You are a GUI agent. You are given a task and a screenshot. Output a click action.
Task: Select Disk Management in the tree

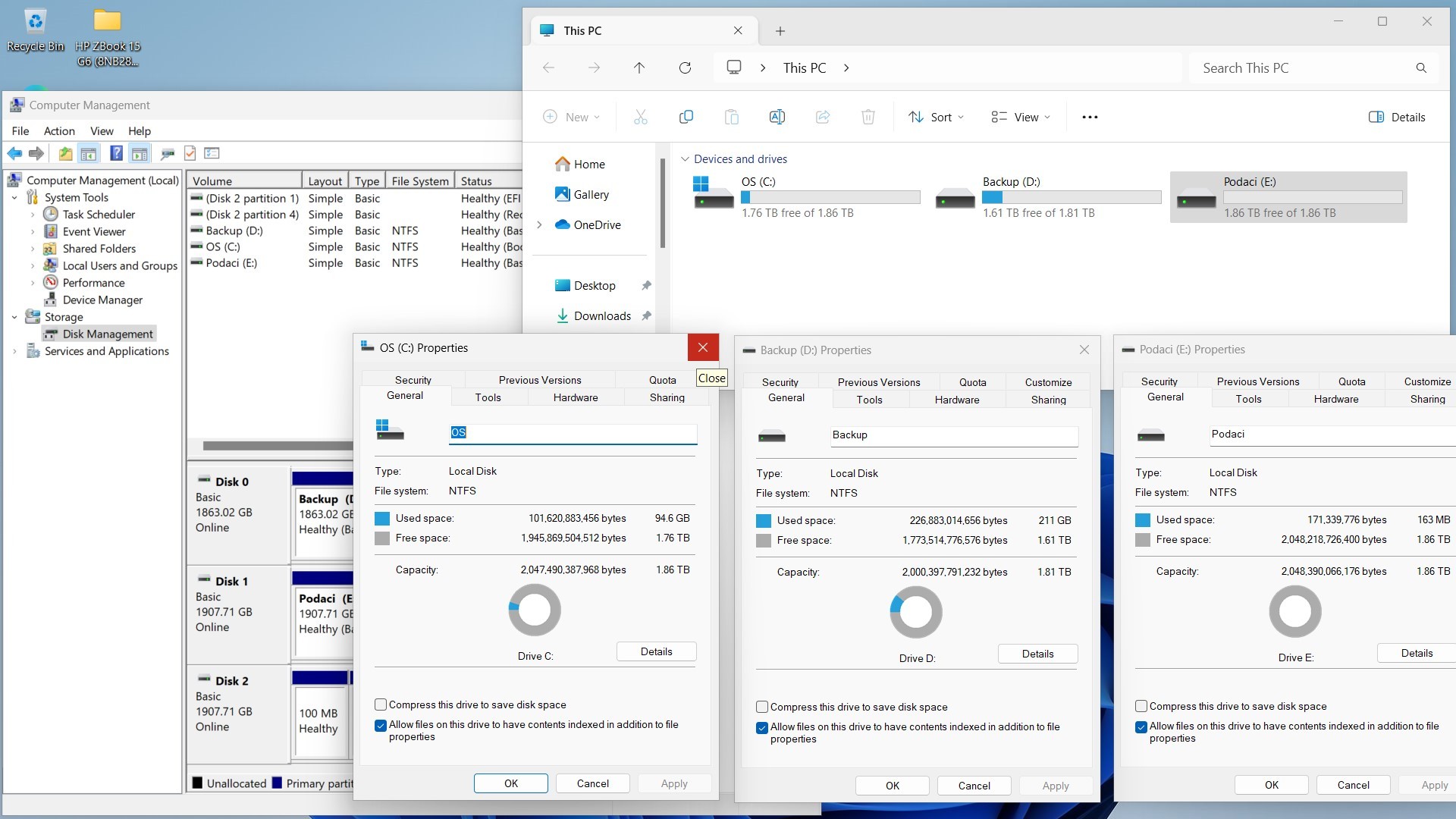[x=99, y=334]
